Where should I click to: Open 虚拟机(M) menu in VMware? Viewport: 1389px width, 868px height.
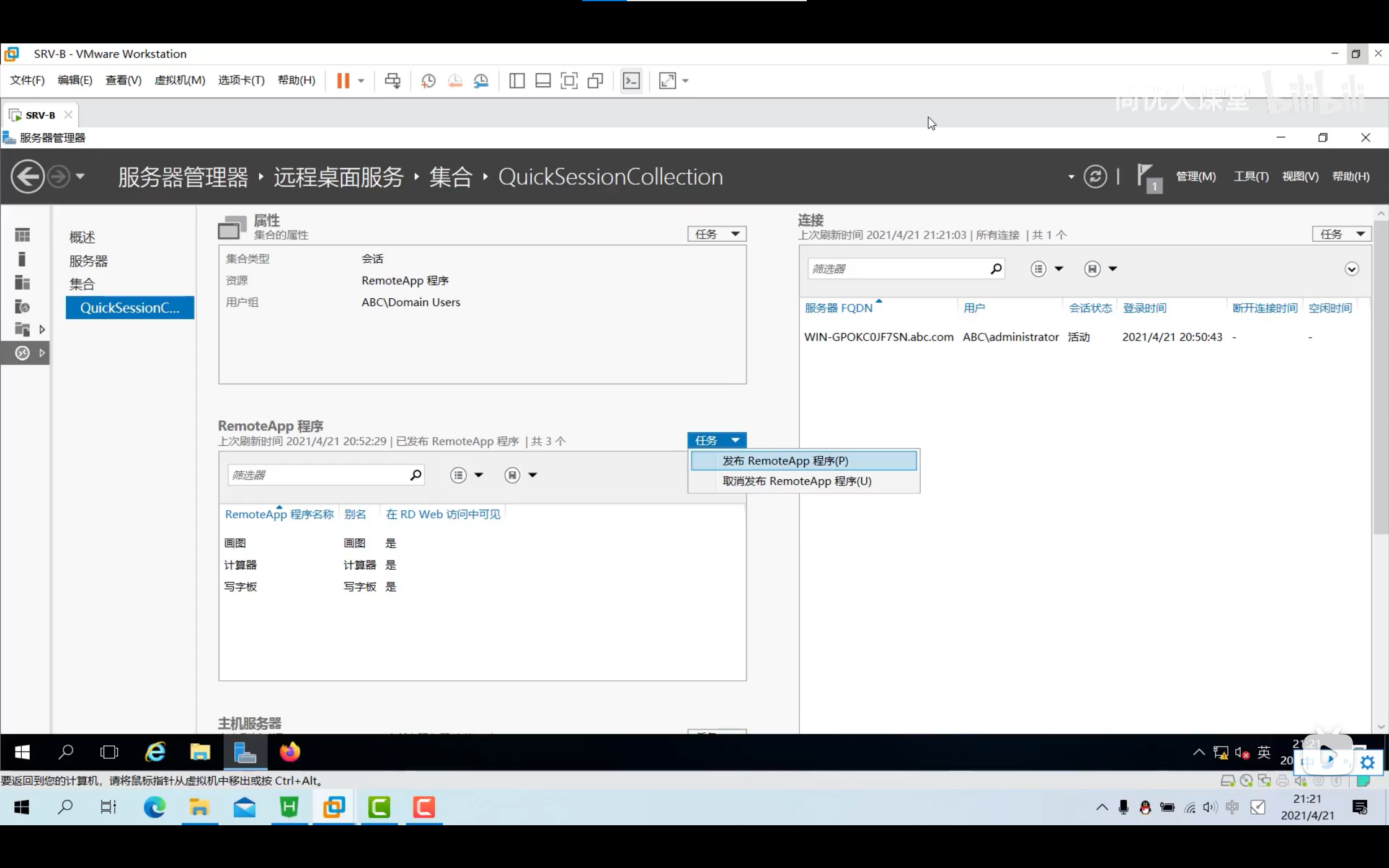(x=179, y=80)
